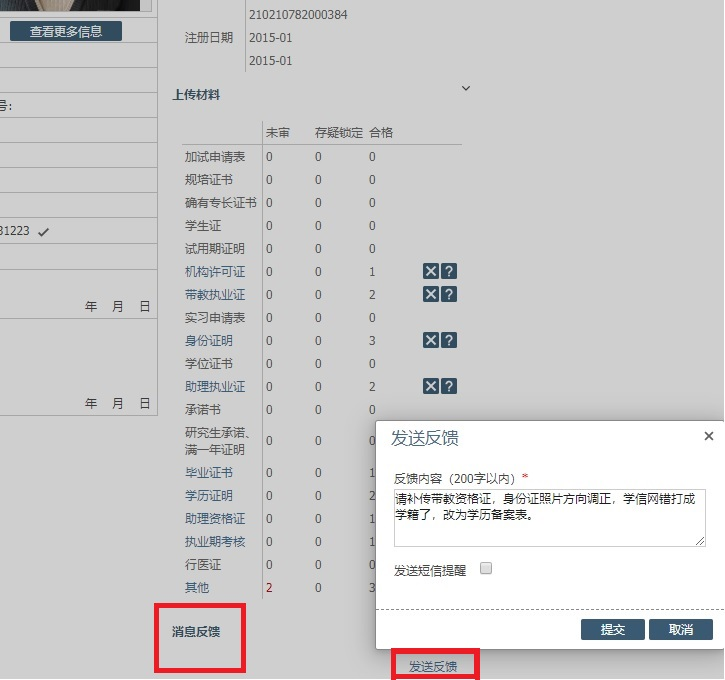Open the 毕业证书 material link
The width and height of the screenshot is (725, 680).
208,473
